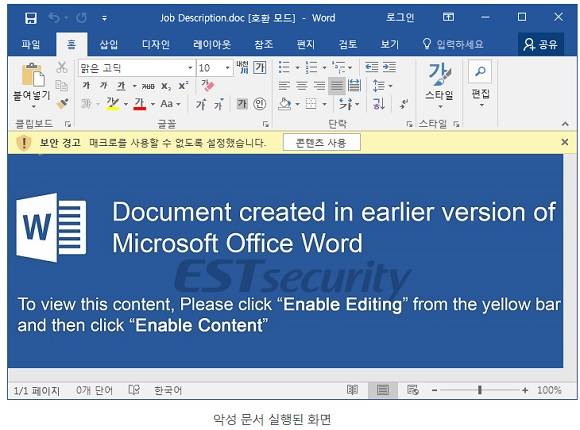This screenshot has height=430, width=580.
Task: Open font color dropdown arrow
Action: (x=153, y=104)
